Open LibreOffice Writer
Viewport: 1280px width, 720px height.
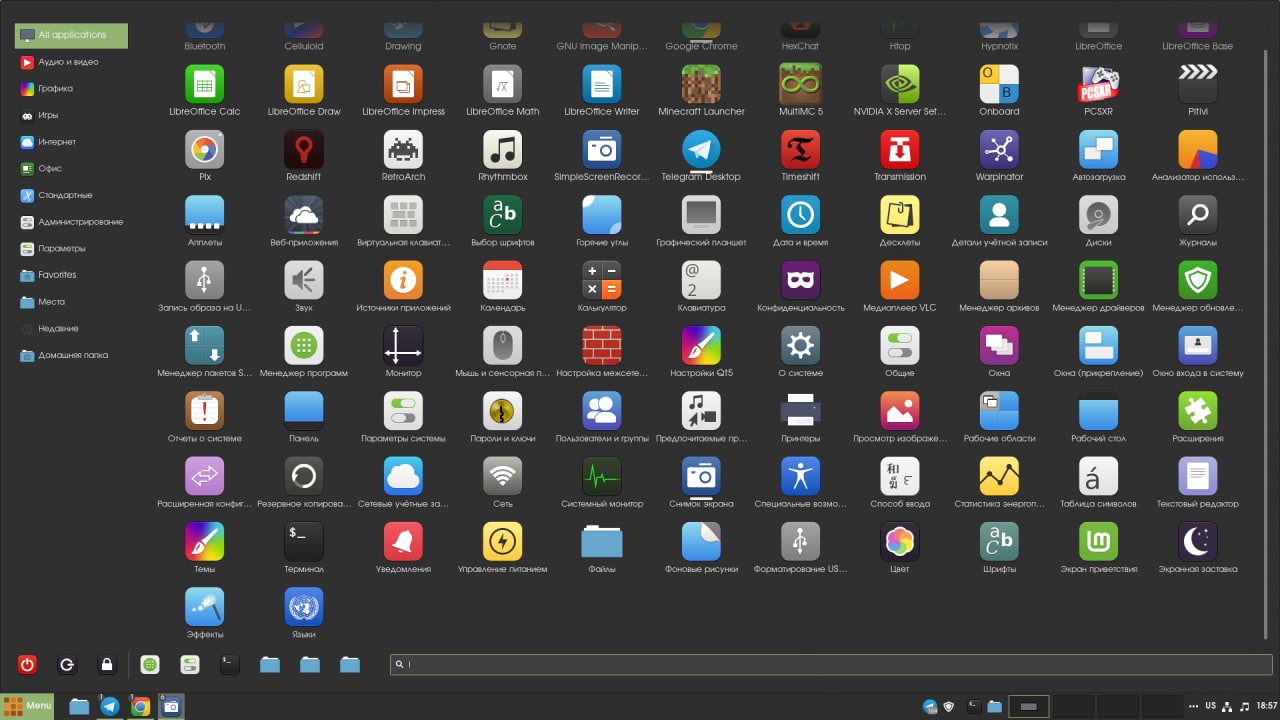click(x=602, y=85)
